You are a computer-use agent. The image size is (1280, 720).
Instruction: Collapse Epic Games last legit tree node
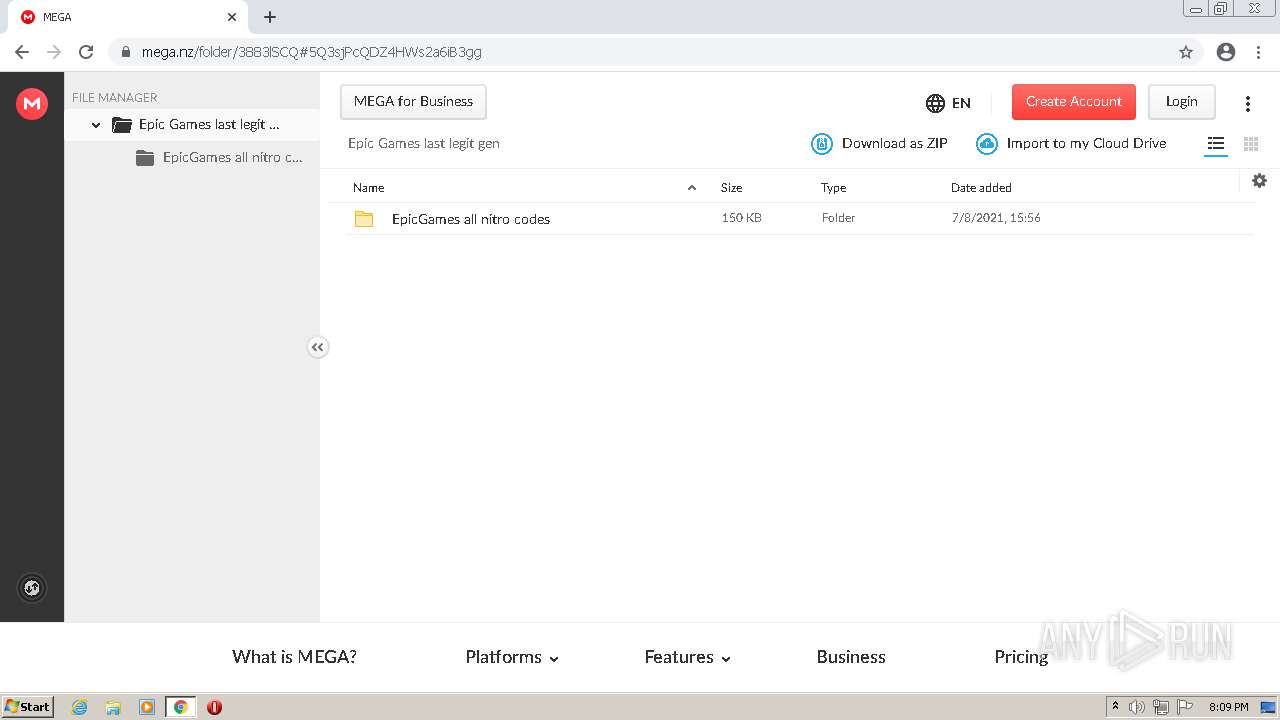coord(96,125)
